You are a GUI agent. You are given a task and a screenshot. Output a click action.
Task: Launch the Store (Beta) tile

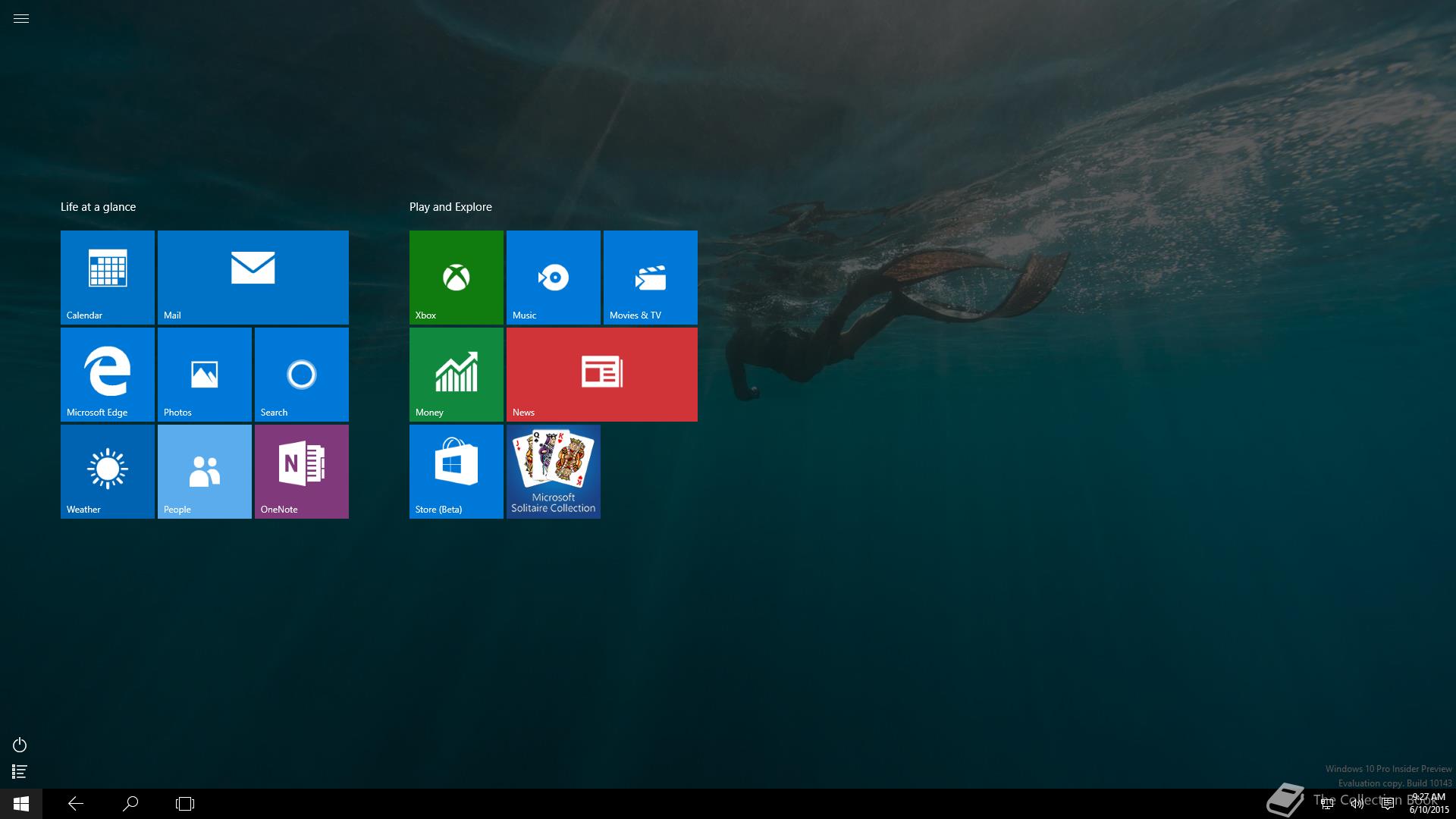click(x=457, y=472)
